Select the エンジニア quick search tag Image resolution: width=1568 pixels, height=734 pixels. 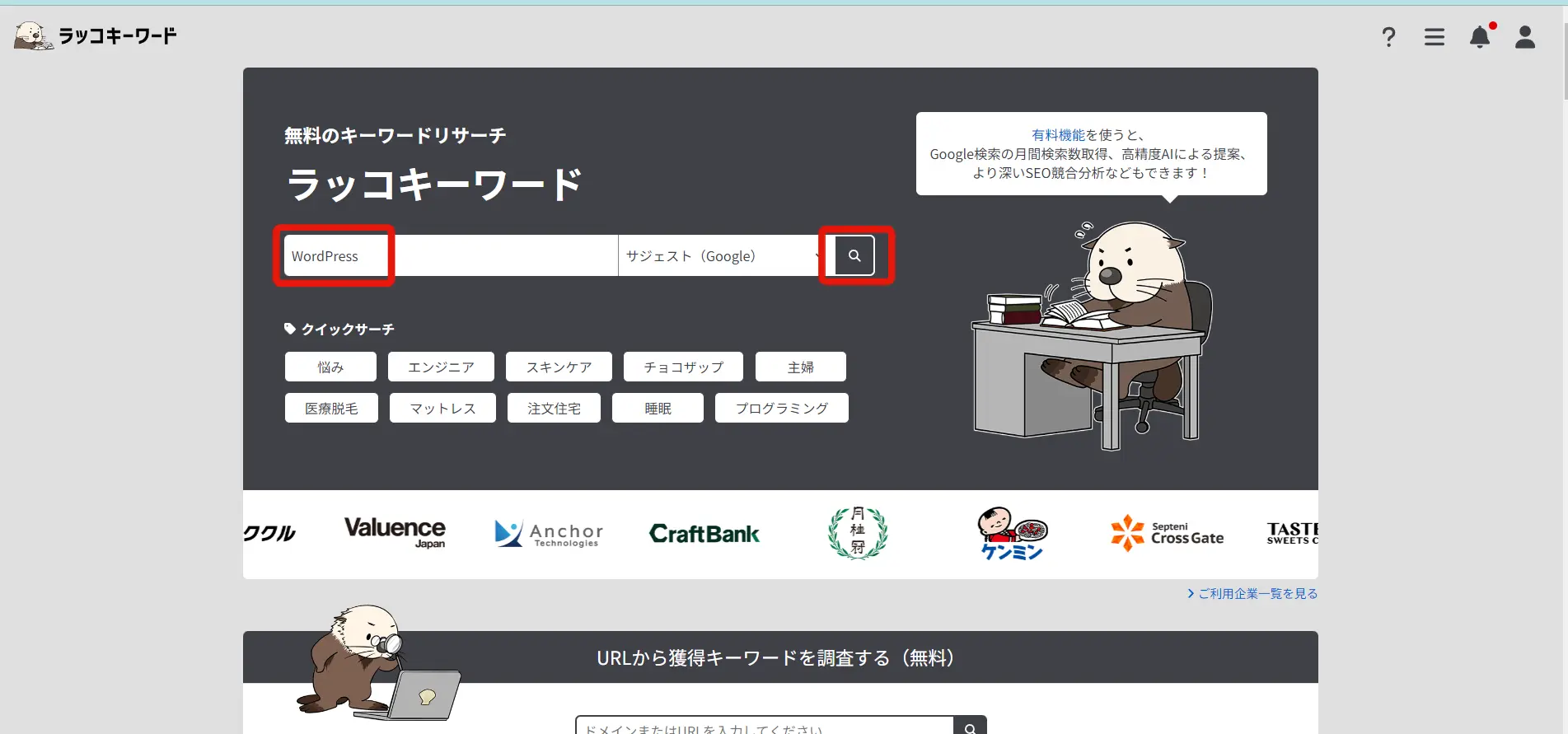441,367
